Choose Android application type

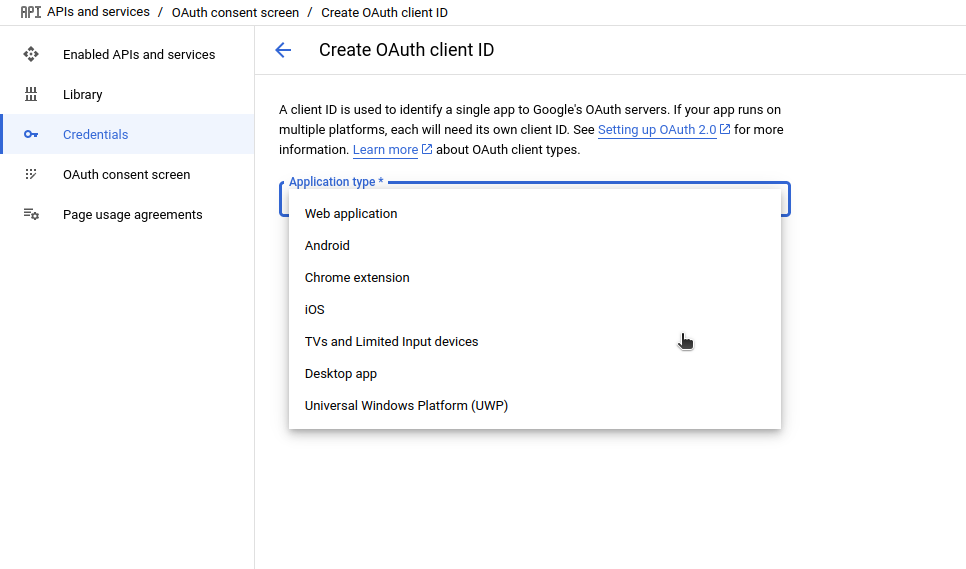pos(327,246)
